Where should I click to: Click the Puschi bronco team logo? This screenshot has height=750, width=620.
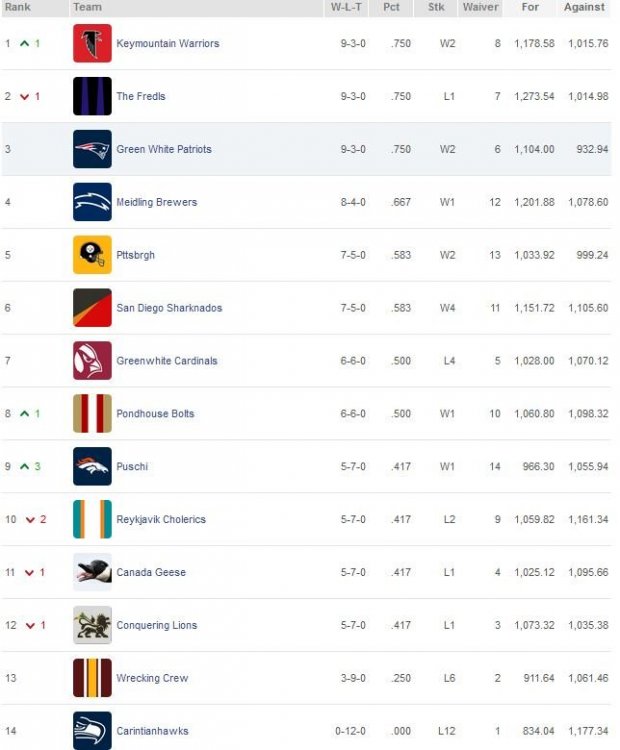(x=92, y=466)
